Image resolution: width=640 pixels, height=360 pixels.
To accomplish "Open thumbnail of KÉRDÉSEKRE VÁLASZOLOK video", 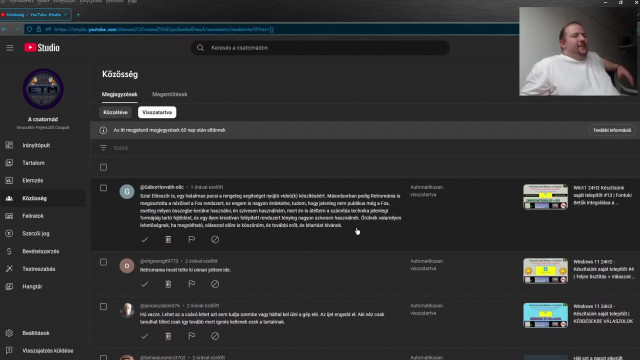I will point(546,315).
